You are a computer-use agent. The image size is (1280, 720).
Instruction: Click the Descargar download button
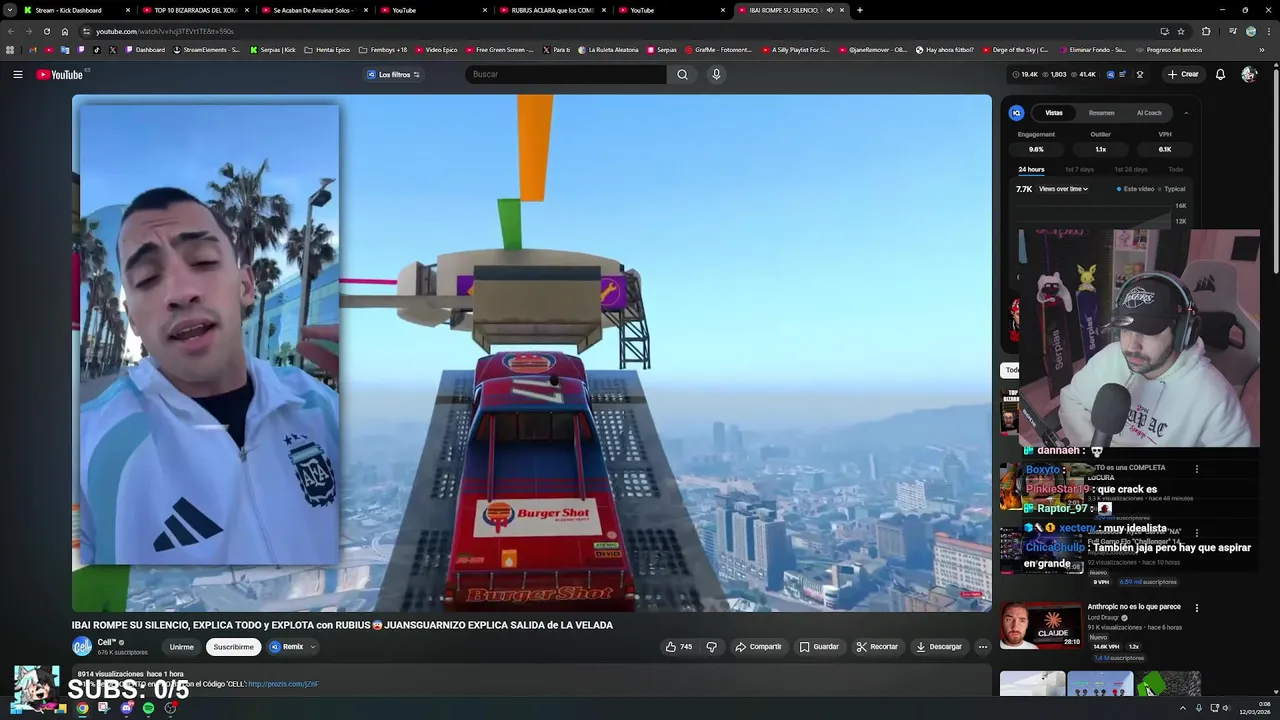pos(939,647)
